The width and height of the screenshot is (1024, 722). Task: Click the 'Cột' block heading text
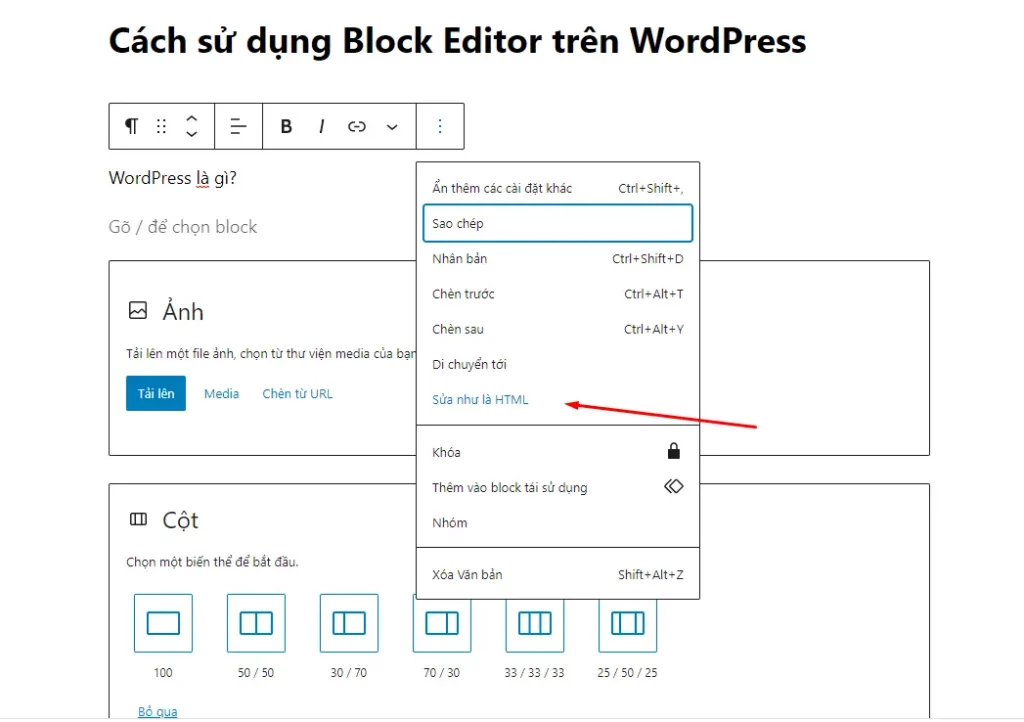[x=180, y=520]
